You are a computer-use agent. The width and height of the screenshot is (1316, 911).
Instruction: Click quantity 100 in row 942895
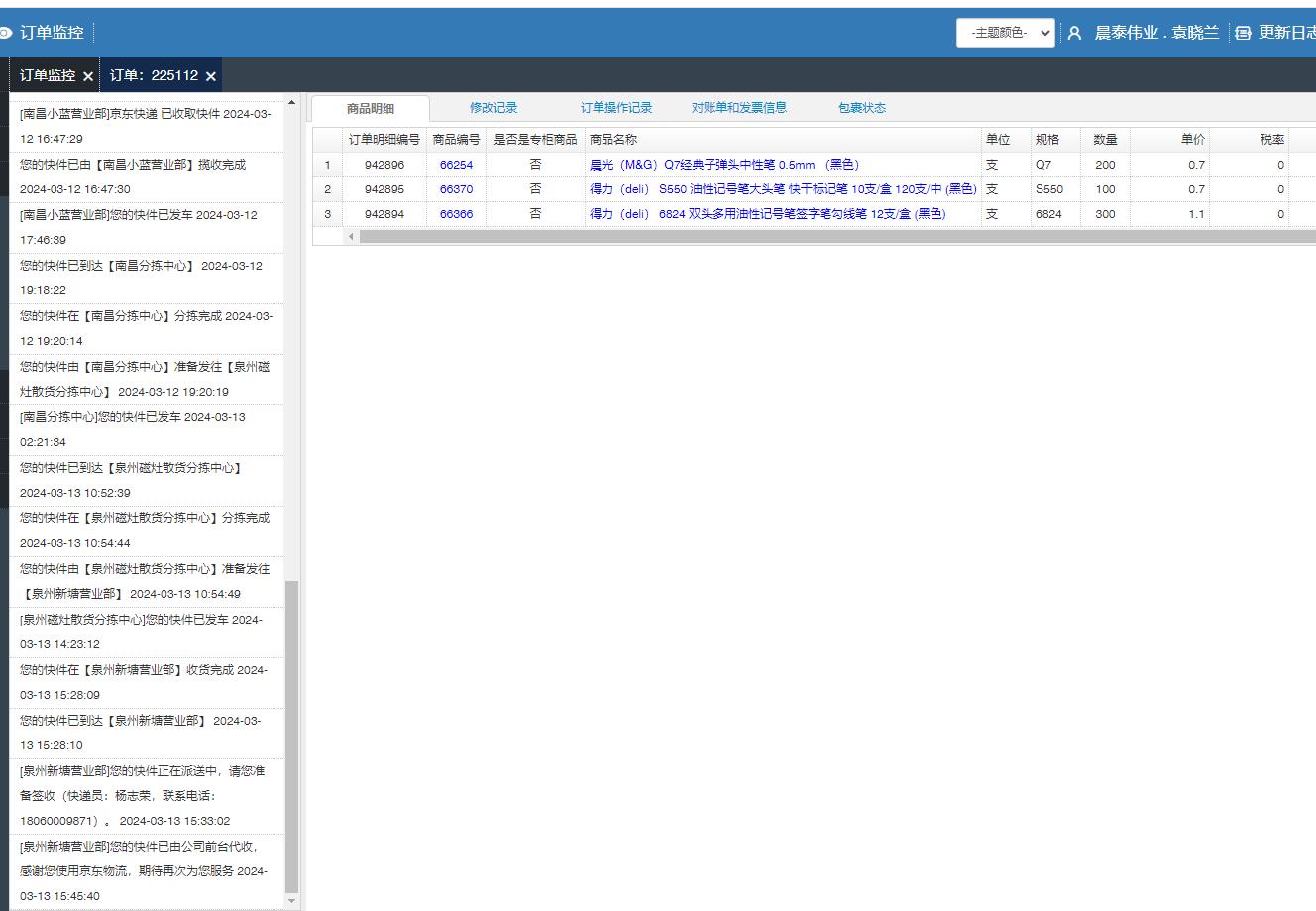pos(1106,189)
